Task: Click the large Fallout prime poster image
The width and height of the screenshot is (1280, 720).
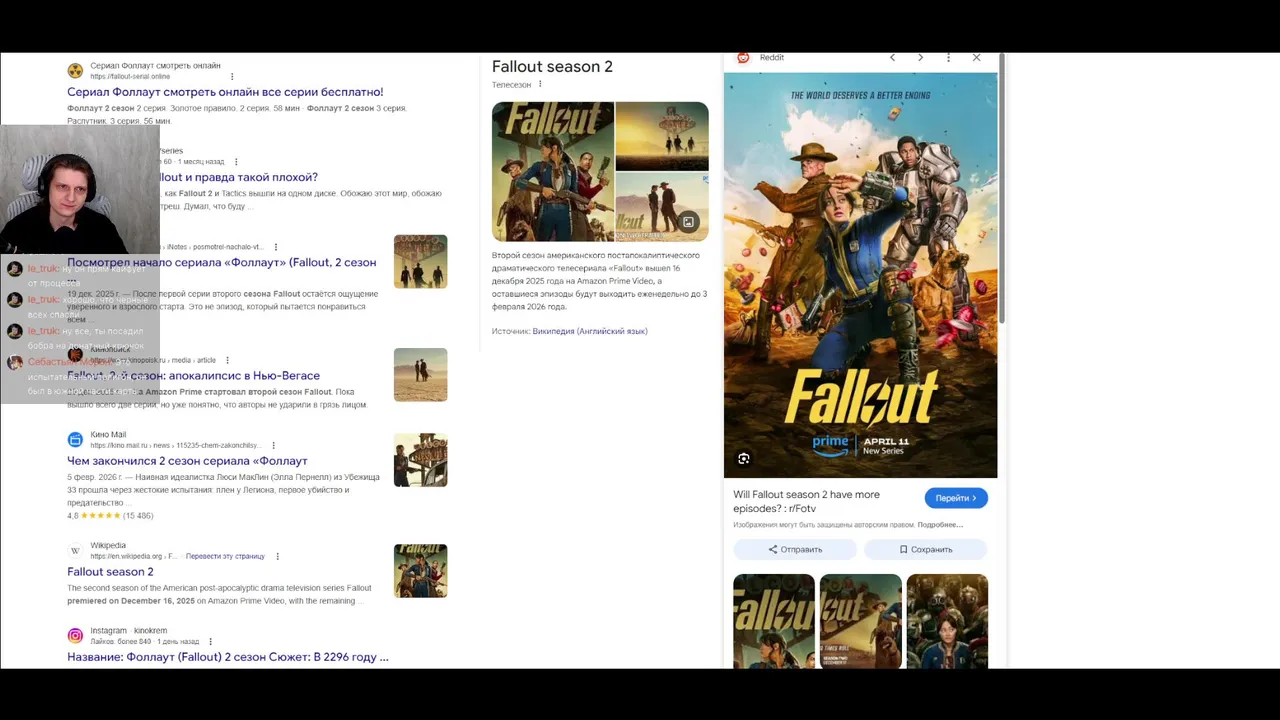Action: (x=860, y=276)
